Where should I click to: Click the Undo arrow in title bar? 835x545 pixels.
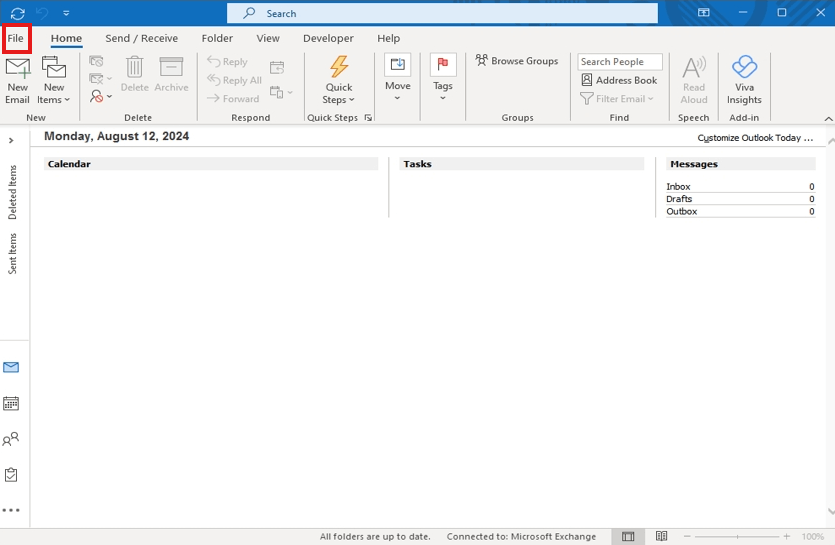click(x=43, y=13)
